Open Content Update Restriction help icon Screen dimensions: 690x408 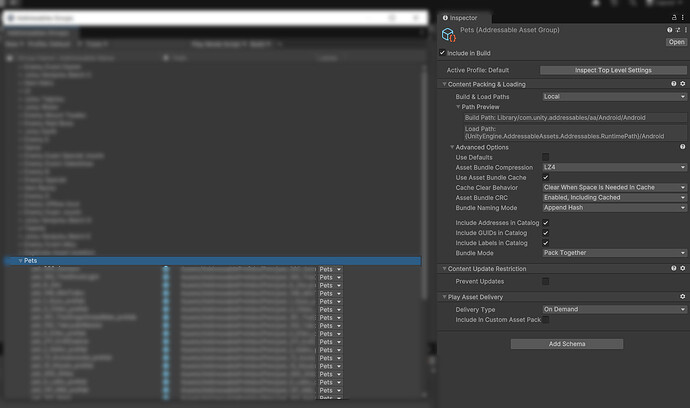[x=673, y=268]
